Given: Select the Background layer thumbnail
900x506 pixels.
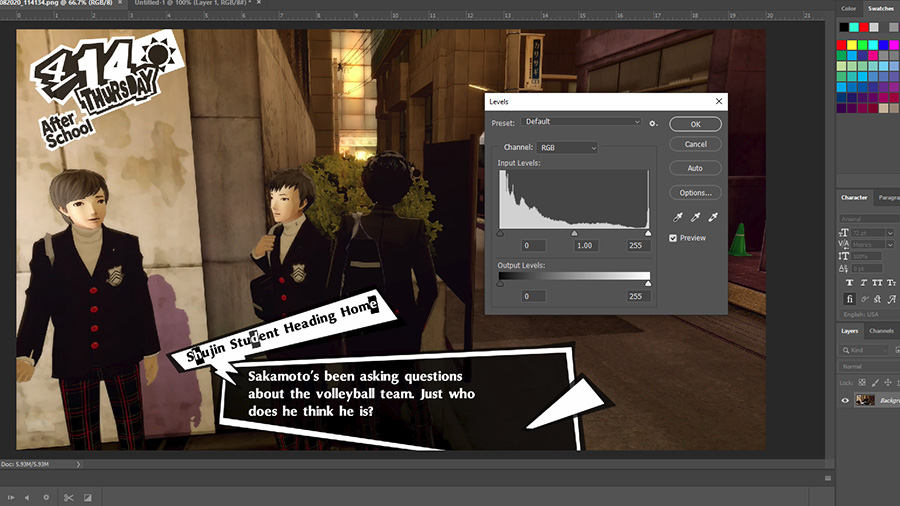Looking at the screenshot, I should pyautogui.click(x=865, y=400).
